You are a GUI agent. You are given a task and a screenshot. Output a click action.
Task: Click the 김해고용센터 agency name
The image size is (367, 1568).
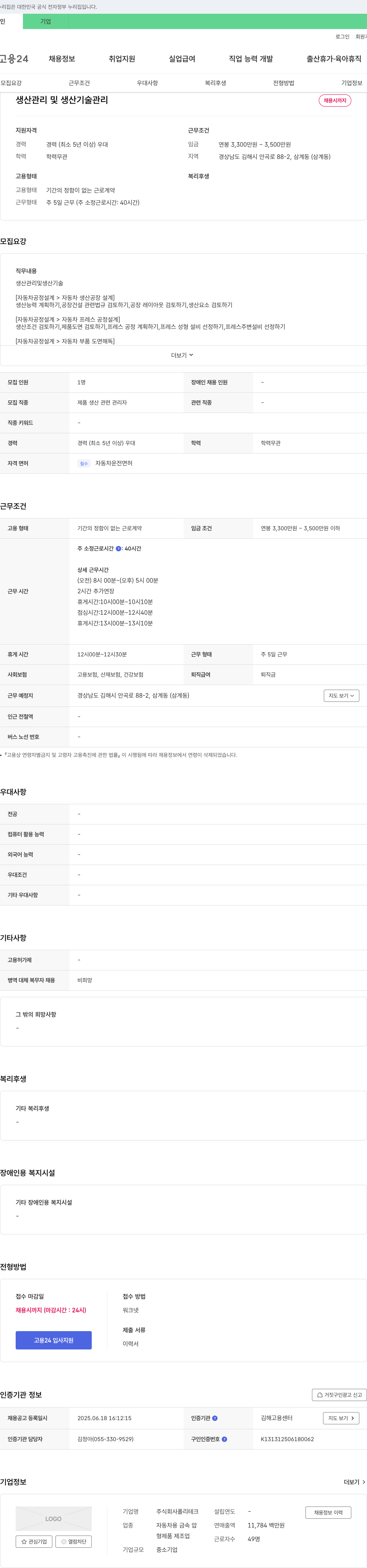[276, 1418]
